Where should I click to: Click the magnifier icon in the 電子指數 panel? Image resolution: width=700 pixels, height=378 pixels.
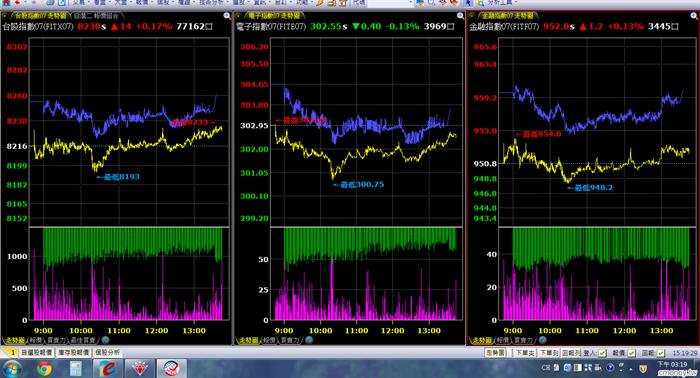[461, 16]
